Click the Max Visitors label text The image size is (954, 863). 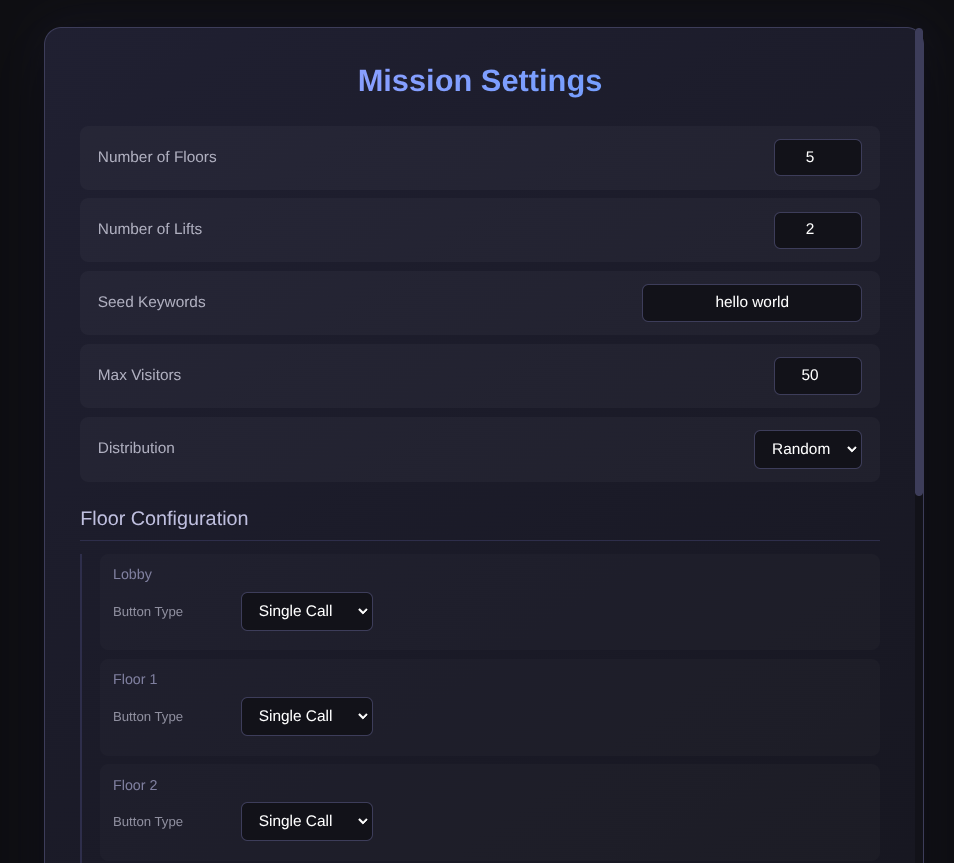coord(139,375)
